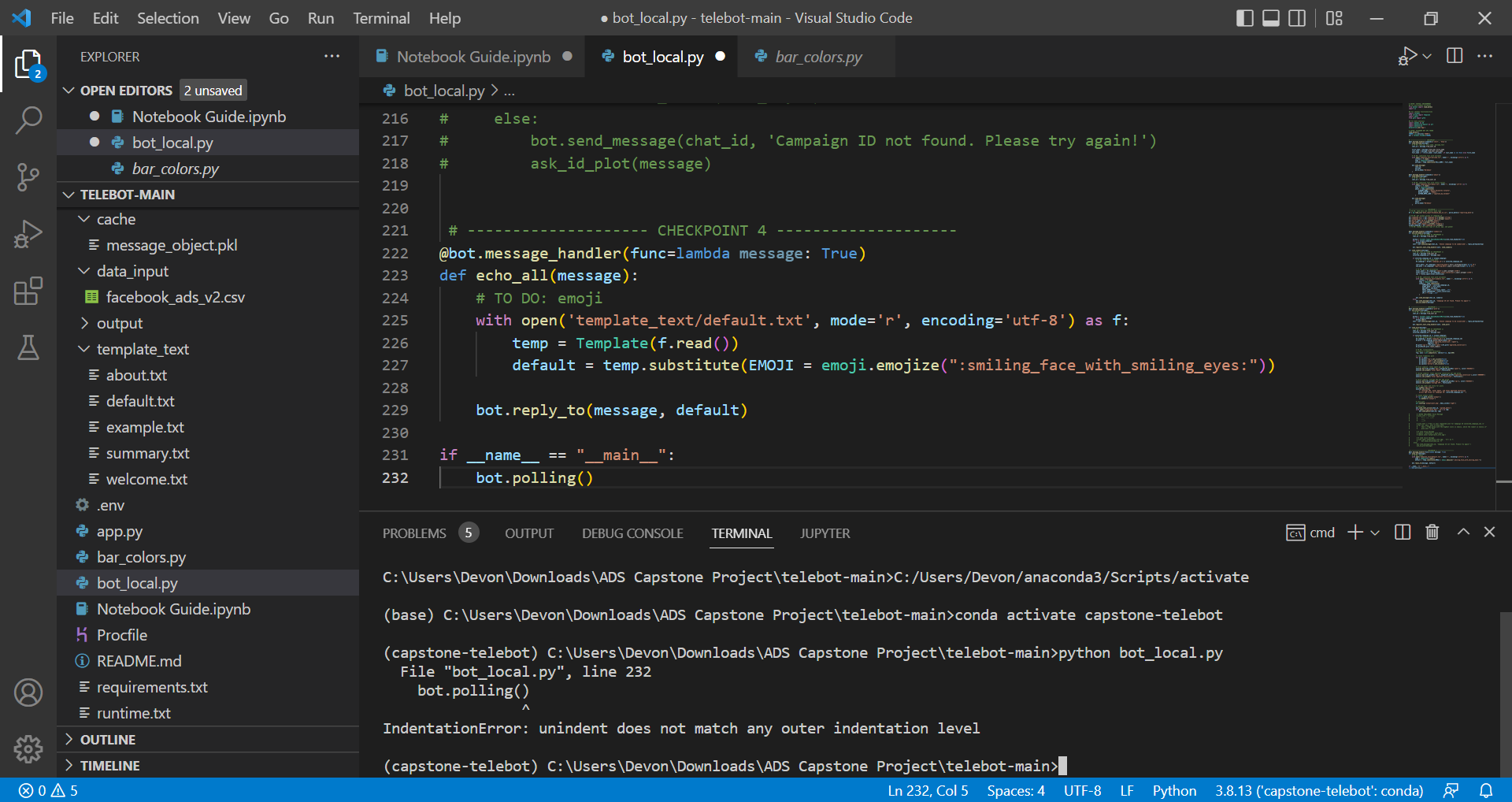Open Run and Debug view
Viewport: 1512px width, 802px height.
[28, 234]
